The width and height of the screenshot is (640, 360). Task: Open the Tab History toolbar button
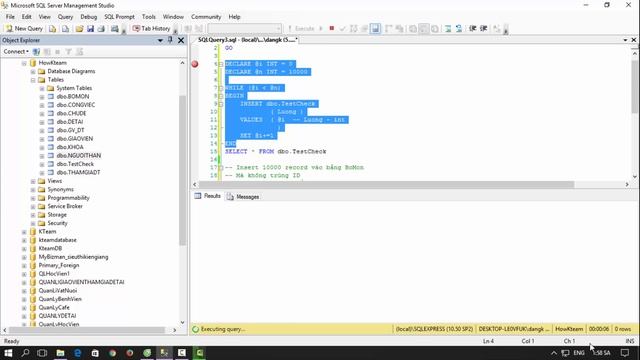tap(151, 29)
